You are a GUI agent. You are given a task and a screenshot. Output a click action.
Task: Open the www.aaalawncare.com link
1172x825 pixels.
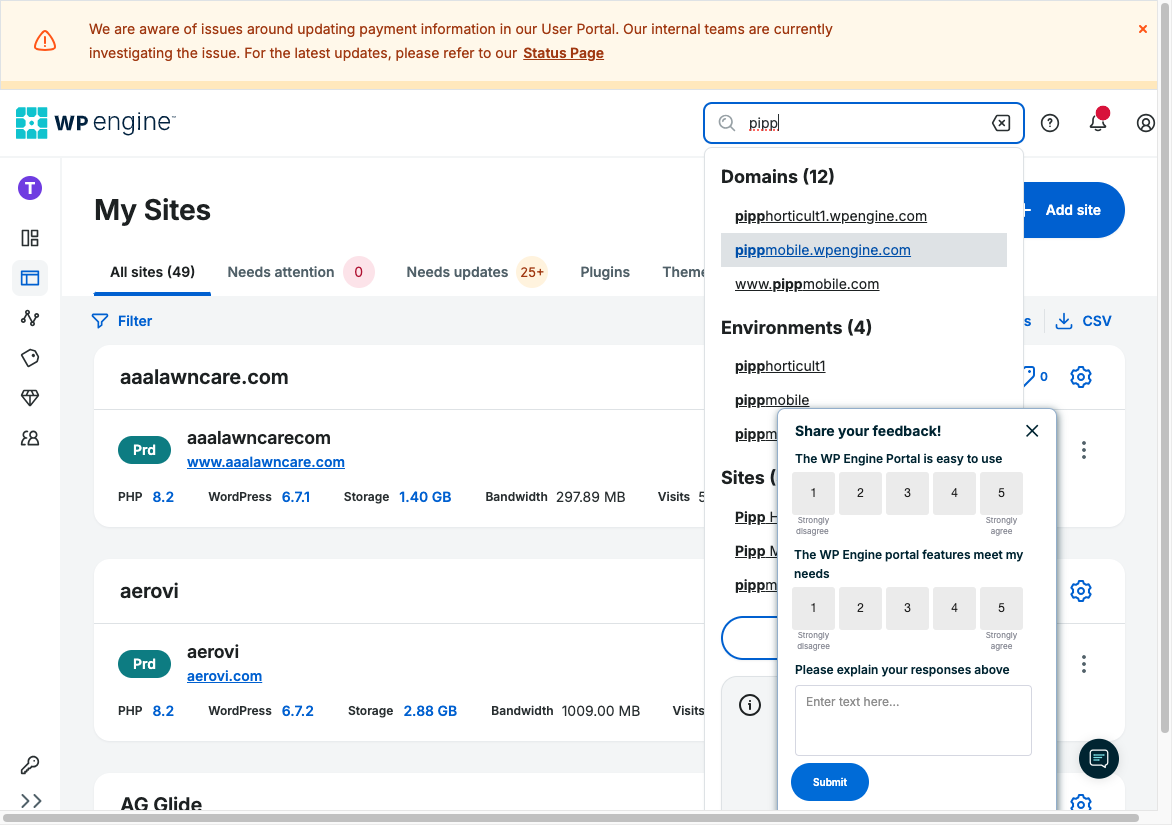265,462
